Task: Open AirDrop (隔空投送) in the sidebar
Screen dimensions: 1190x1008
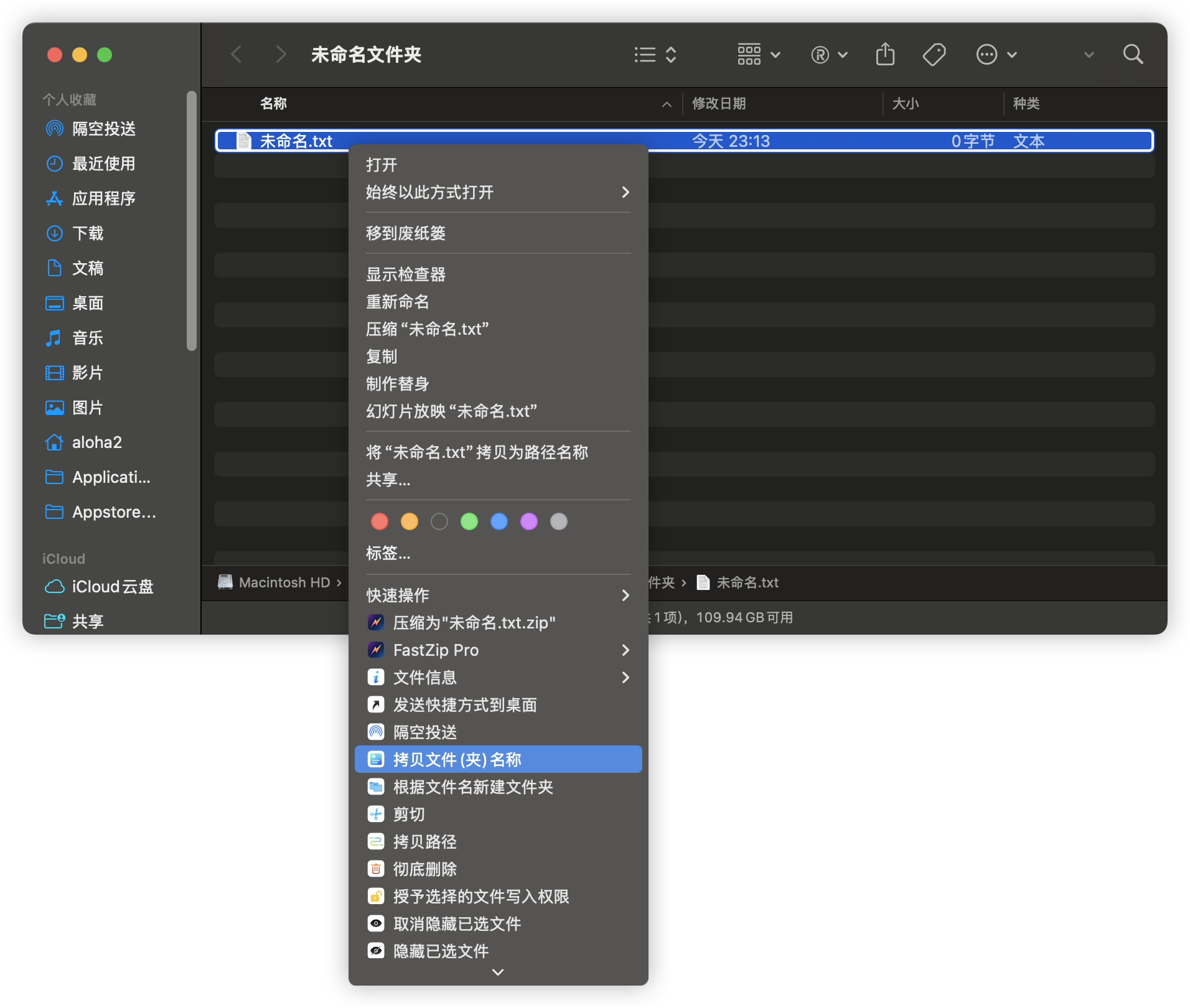Action: pyautogui.click(x=103, y=129)
